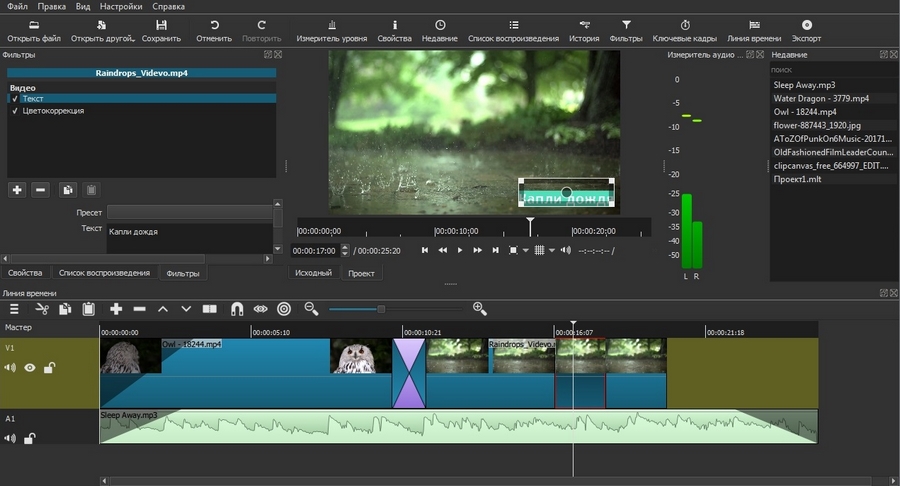Show История panel
This screenshot has width=900, height=486.
point(584,31)
